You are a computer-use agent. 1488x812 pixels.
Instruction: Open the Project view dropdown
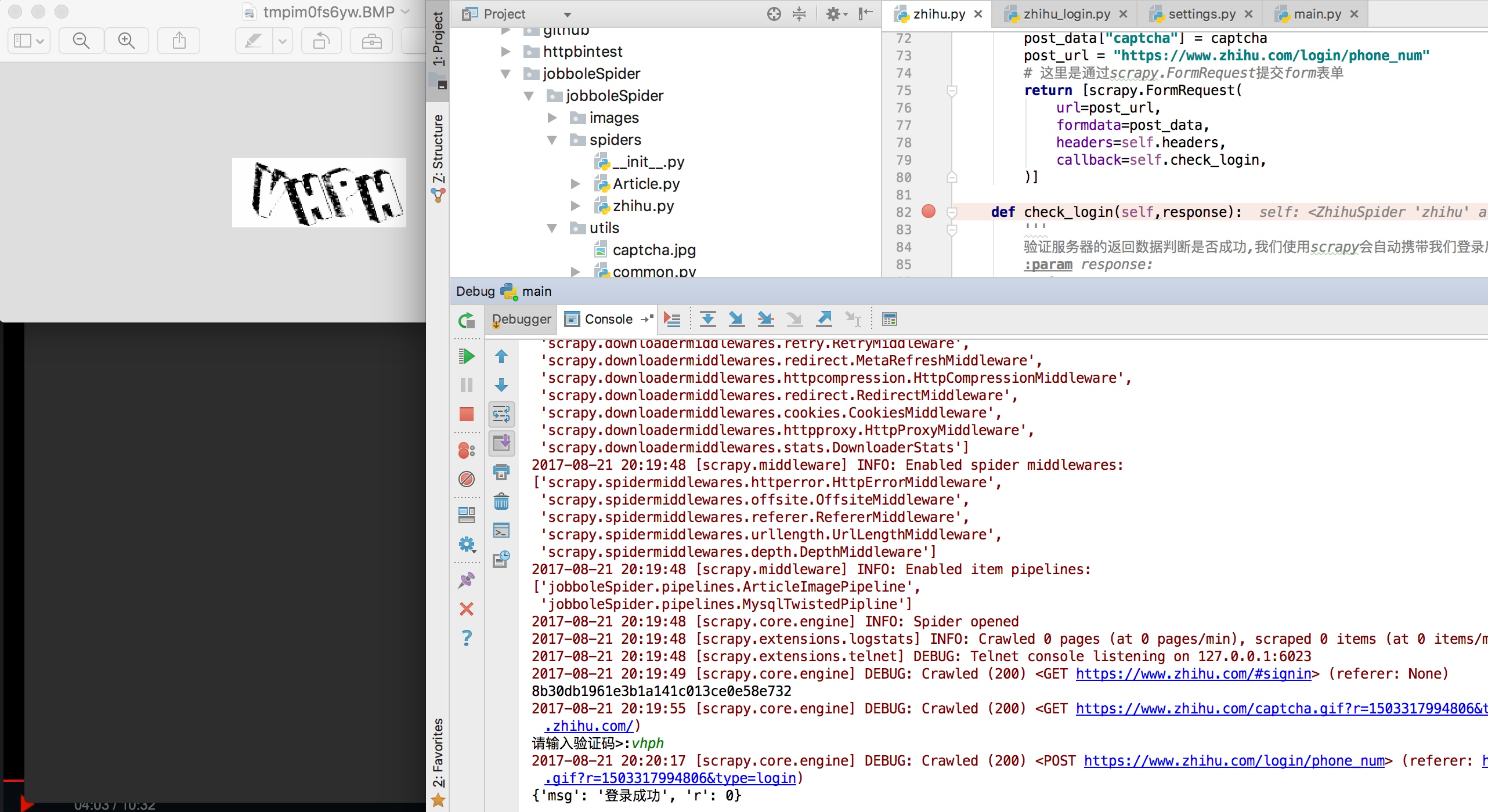pyautogui.click(x=567, y=14)
